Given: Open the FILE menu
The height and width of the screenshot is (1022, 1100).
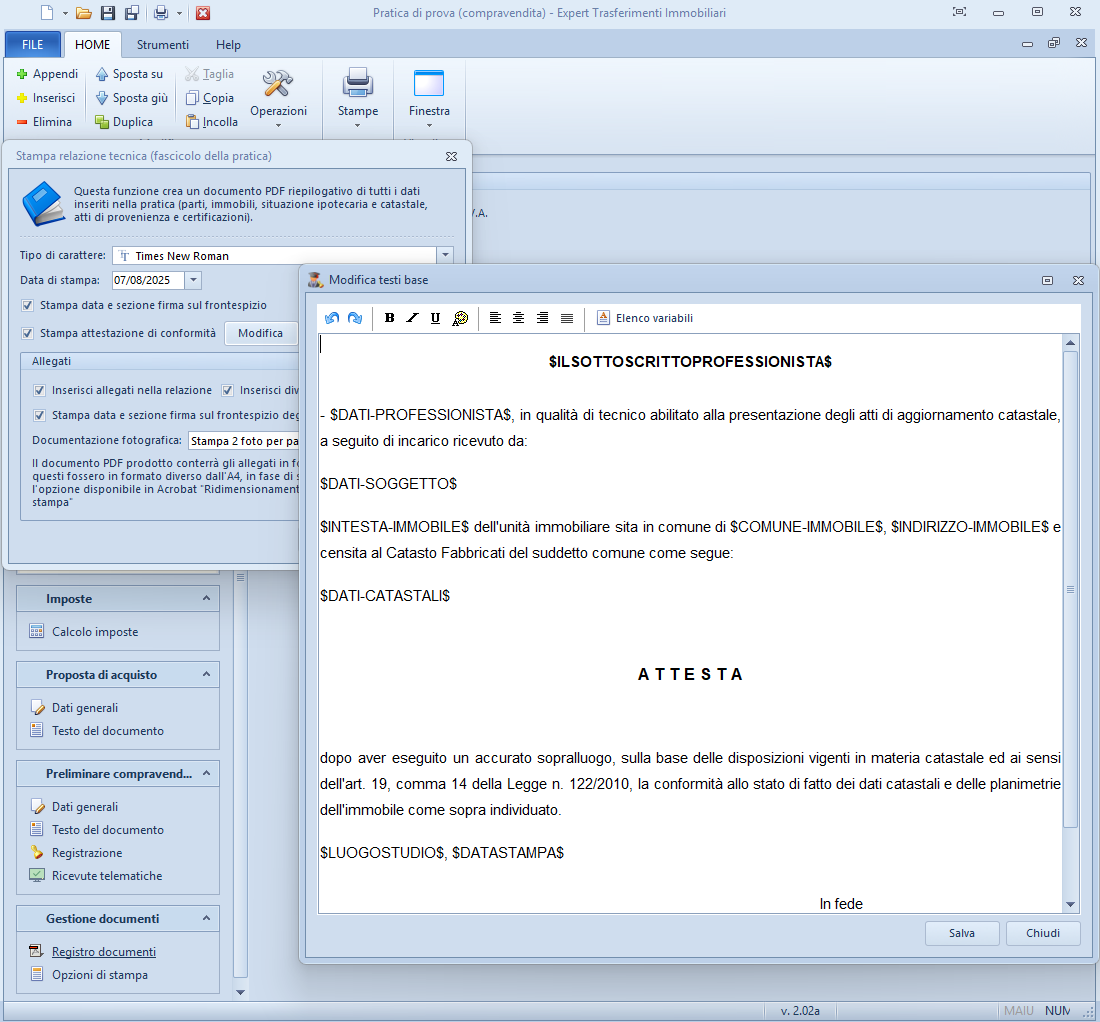Looking at the screenshot, I should (33, 45).
